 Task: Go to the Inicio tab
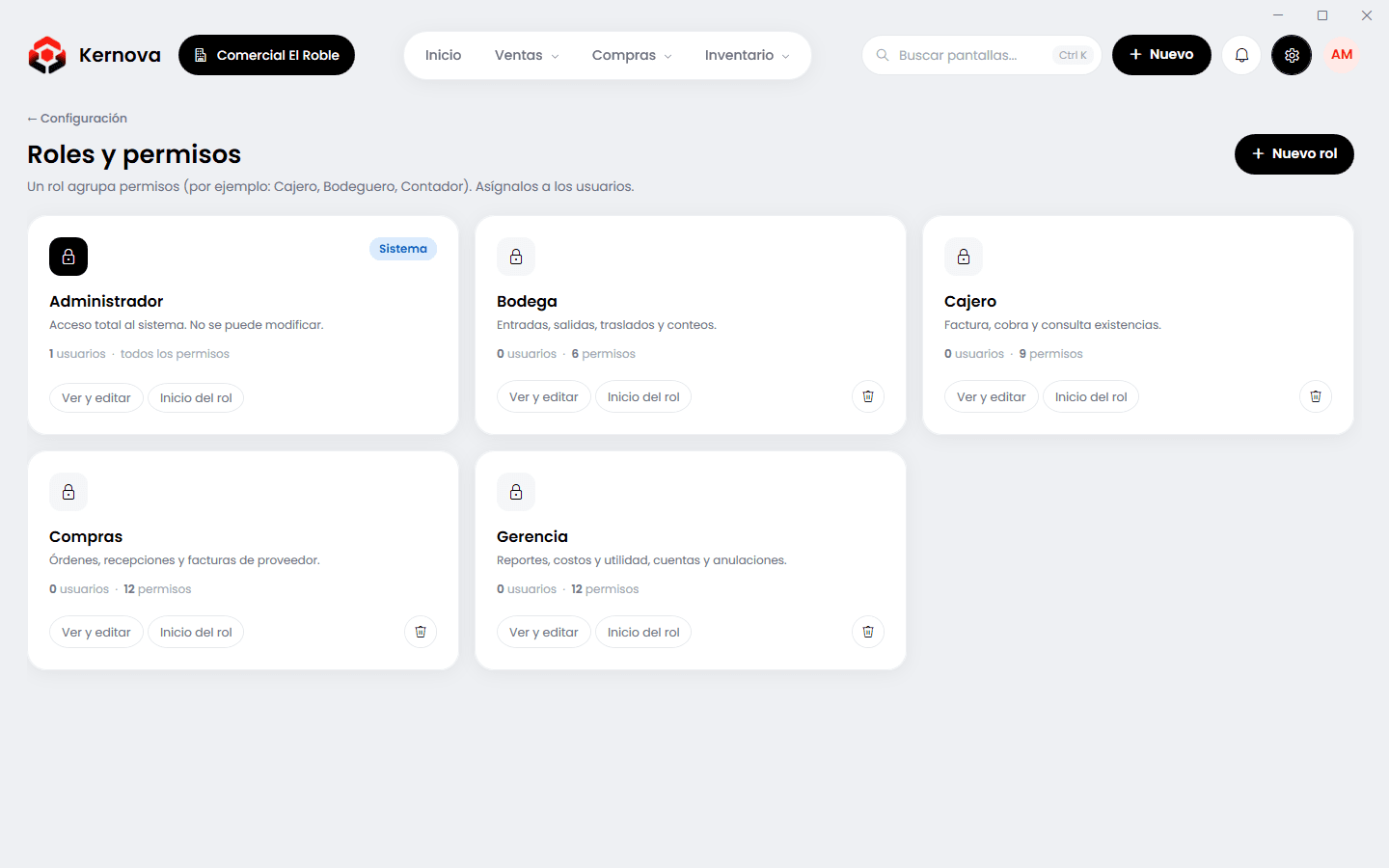point(444,55)
